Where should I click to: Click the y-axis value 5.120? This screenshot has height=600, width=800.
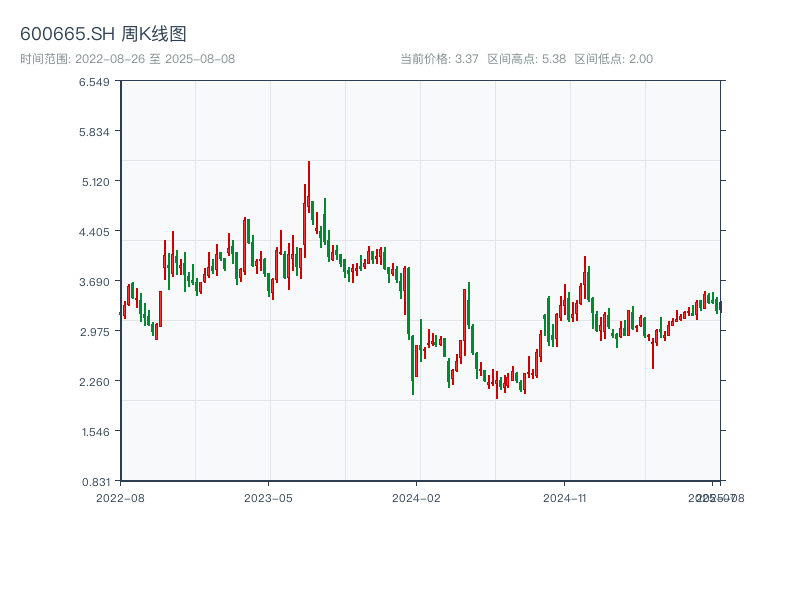[x=95, y=182]
